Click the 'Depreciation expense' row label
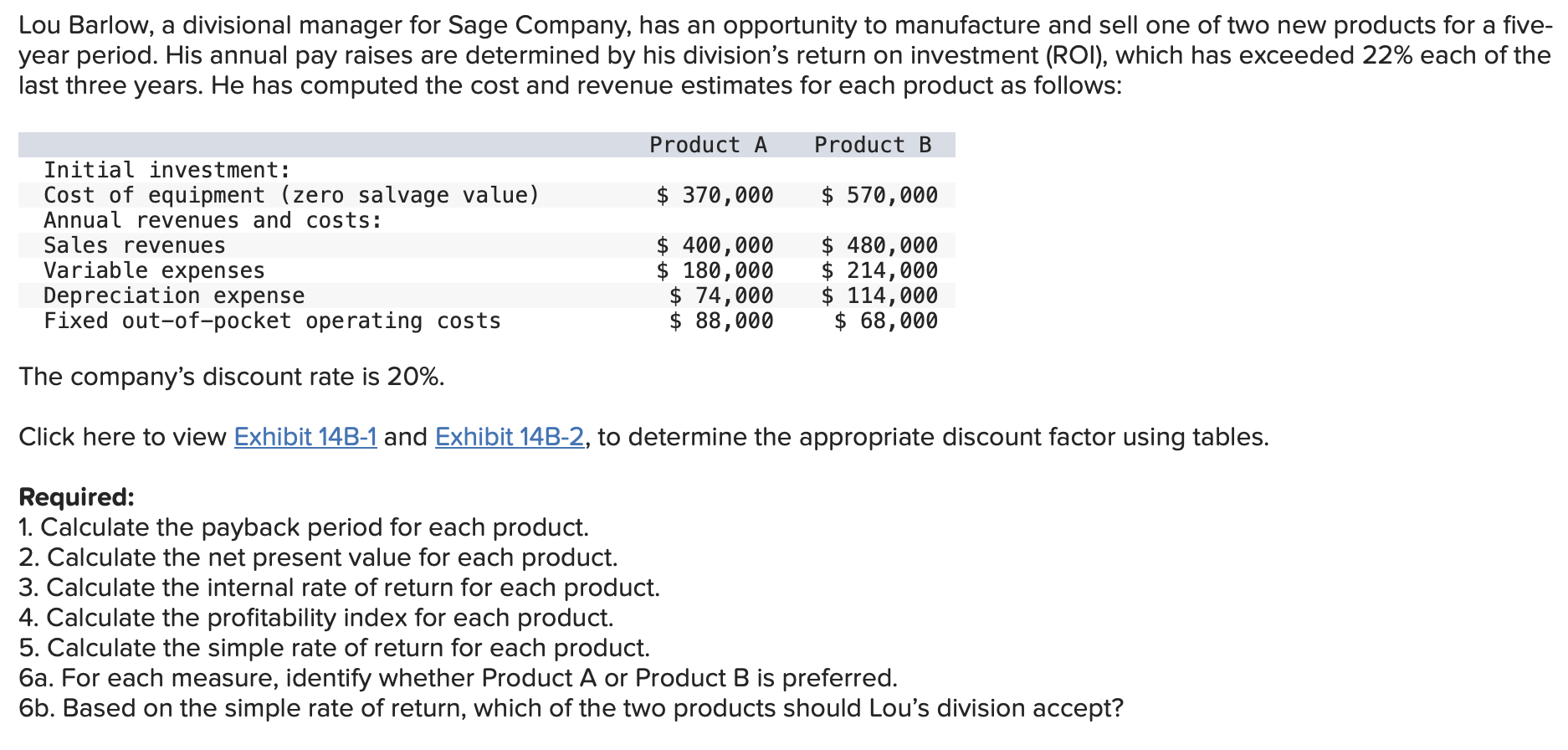The width and height of the screenshot is (1568, 750). coord(174,295)
